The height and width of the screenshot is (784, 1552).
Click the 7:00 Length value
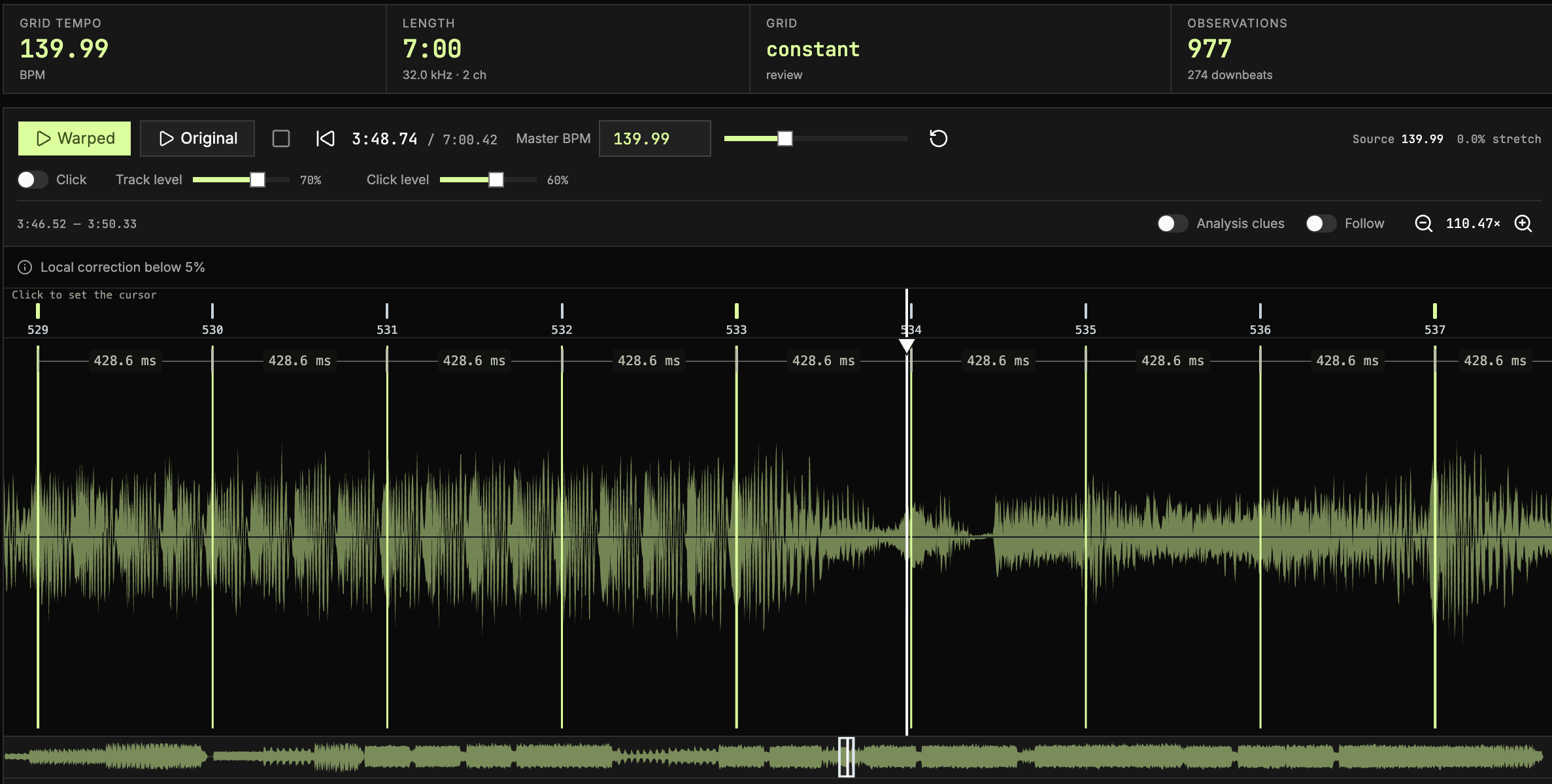point(432,49)
